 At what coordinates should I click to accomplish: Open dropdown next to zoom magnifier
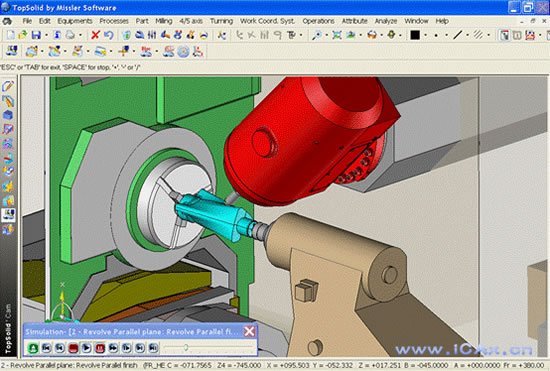pyautogui.click(x=327, y=35)
